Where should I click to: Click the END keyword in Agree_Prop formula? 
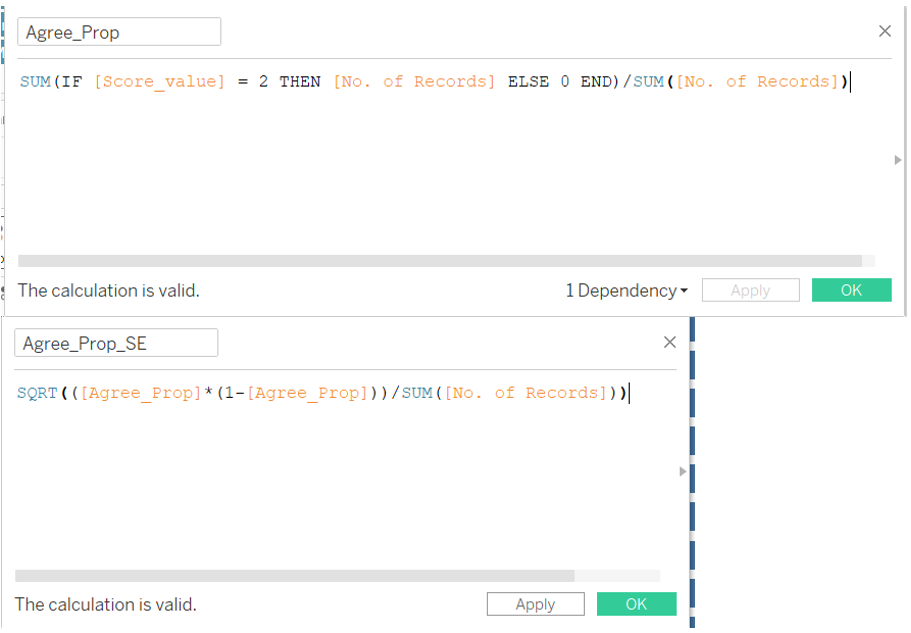click(596, 82)
